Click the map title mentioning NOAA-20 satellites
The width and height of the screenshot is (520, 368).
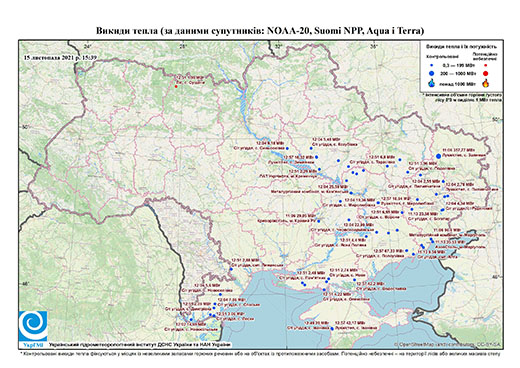260,31
